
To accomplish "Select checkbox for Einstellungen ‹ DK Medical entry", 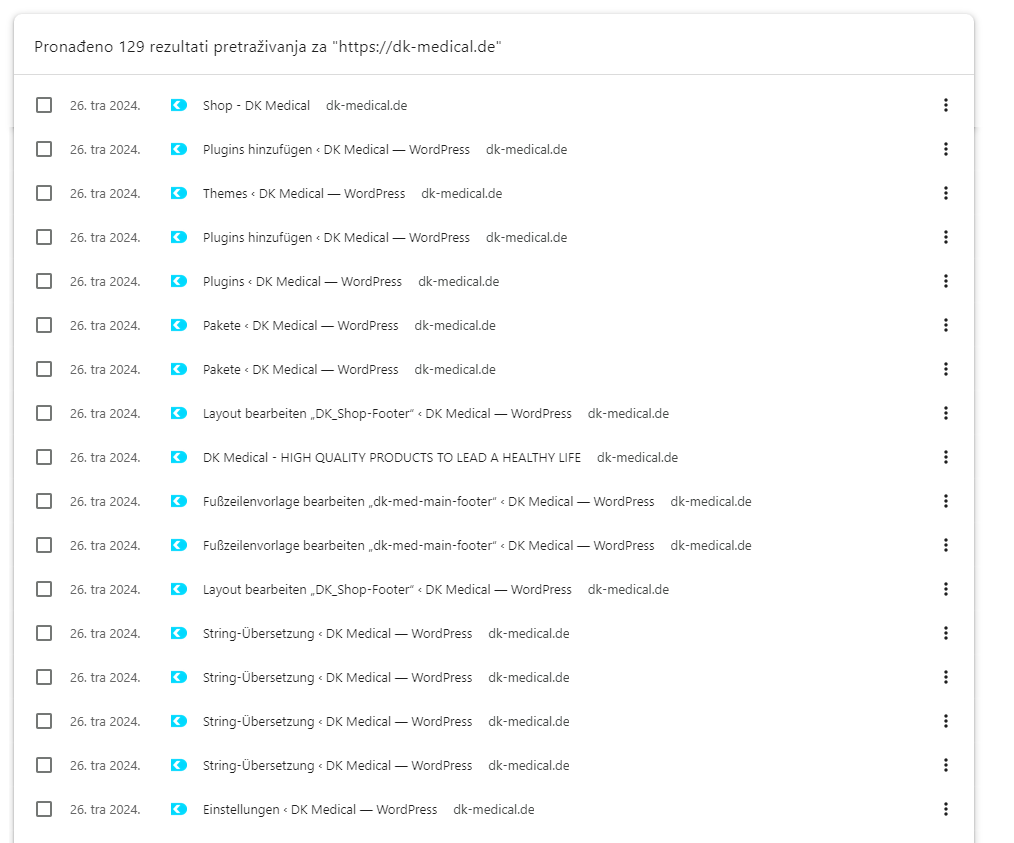I will (44, 809).
